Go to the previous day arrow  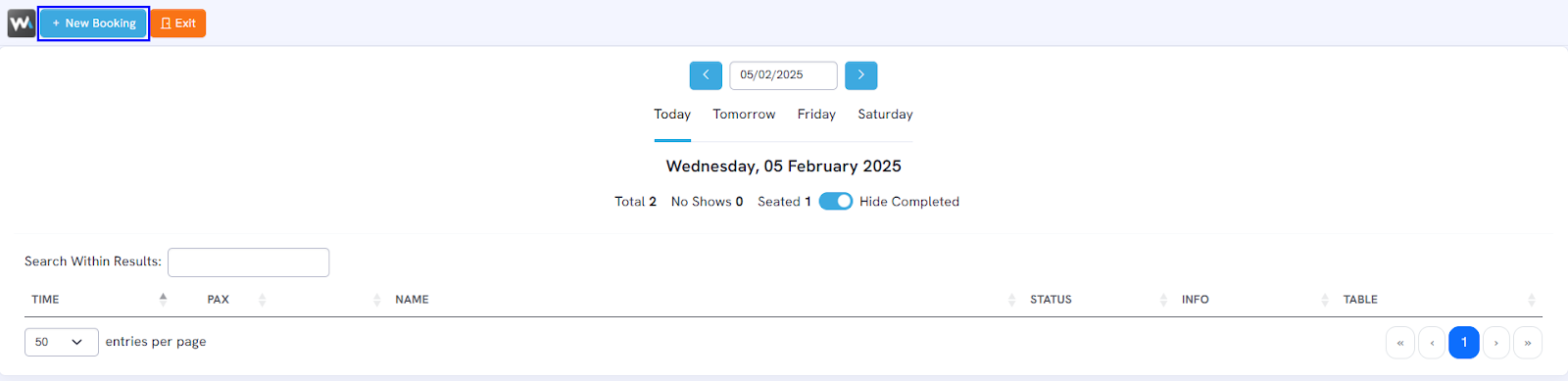pos(706,75)
